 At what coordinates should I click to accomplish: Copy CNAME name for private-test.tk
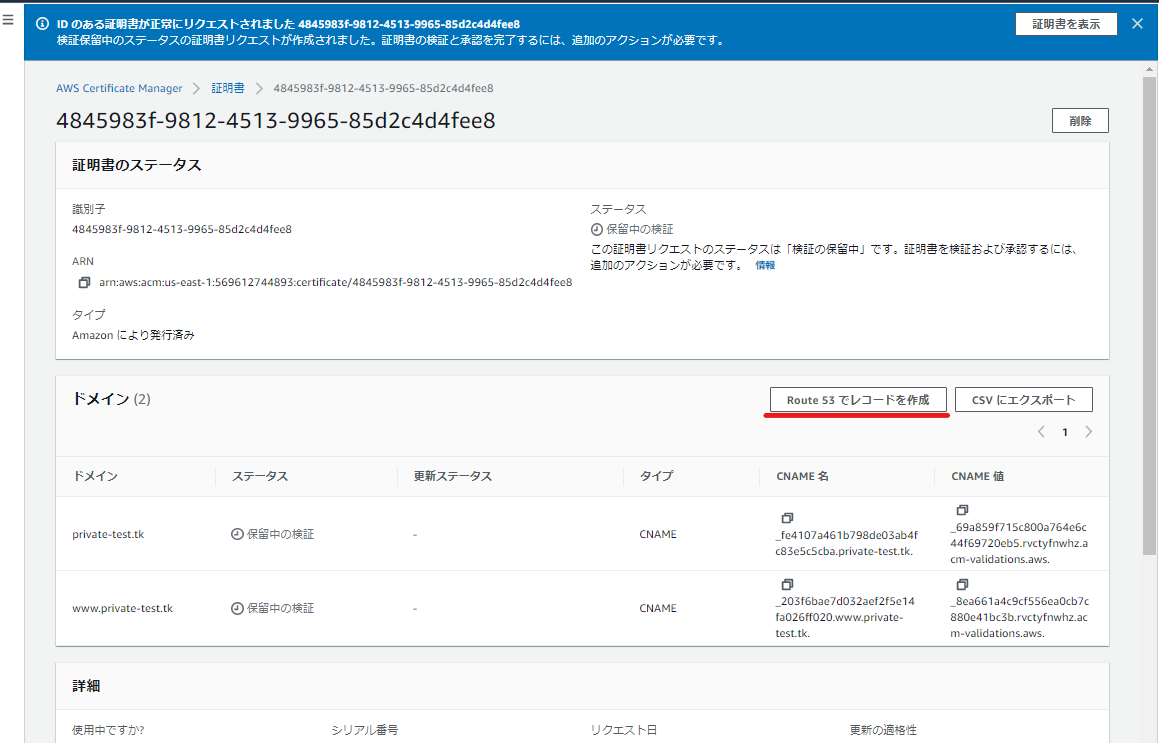point(787,518)
